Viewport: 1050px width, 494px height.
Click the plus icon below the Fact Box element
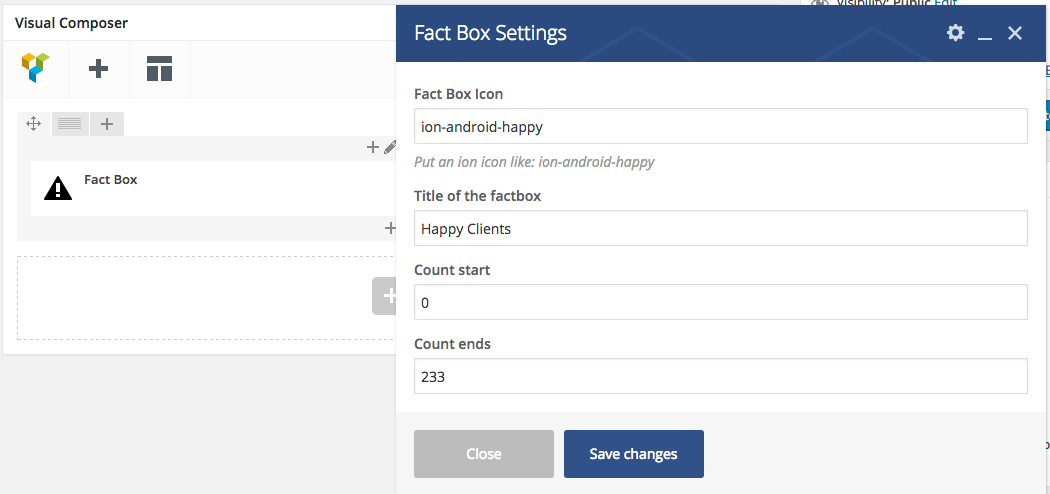tap(390, 228)
